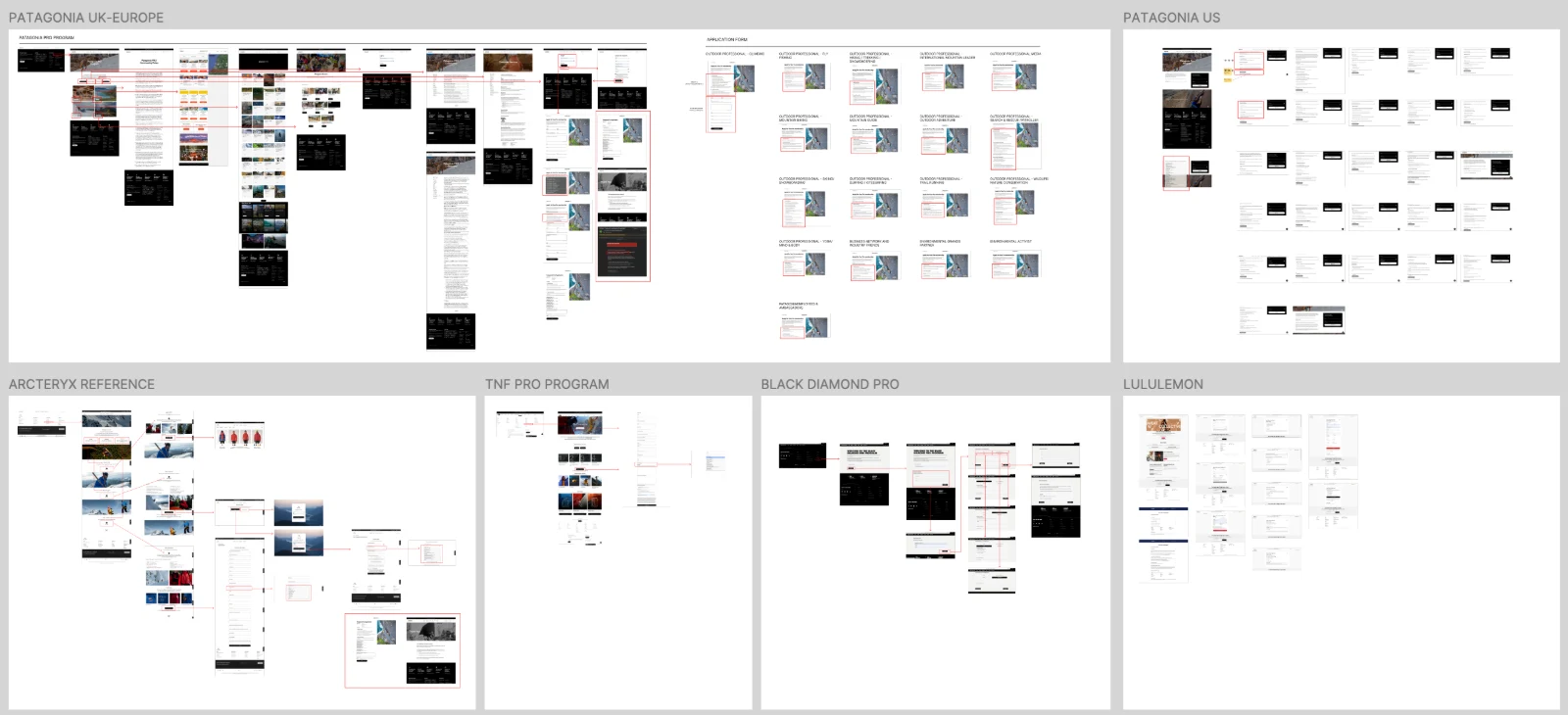The width and height of the screenshot is (1568, 715).
Task: Click the Outdoor Professional - Climbing label
Action: tap(735, 54)
